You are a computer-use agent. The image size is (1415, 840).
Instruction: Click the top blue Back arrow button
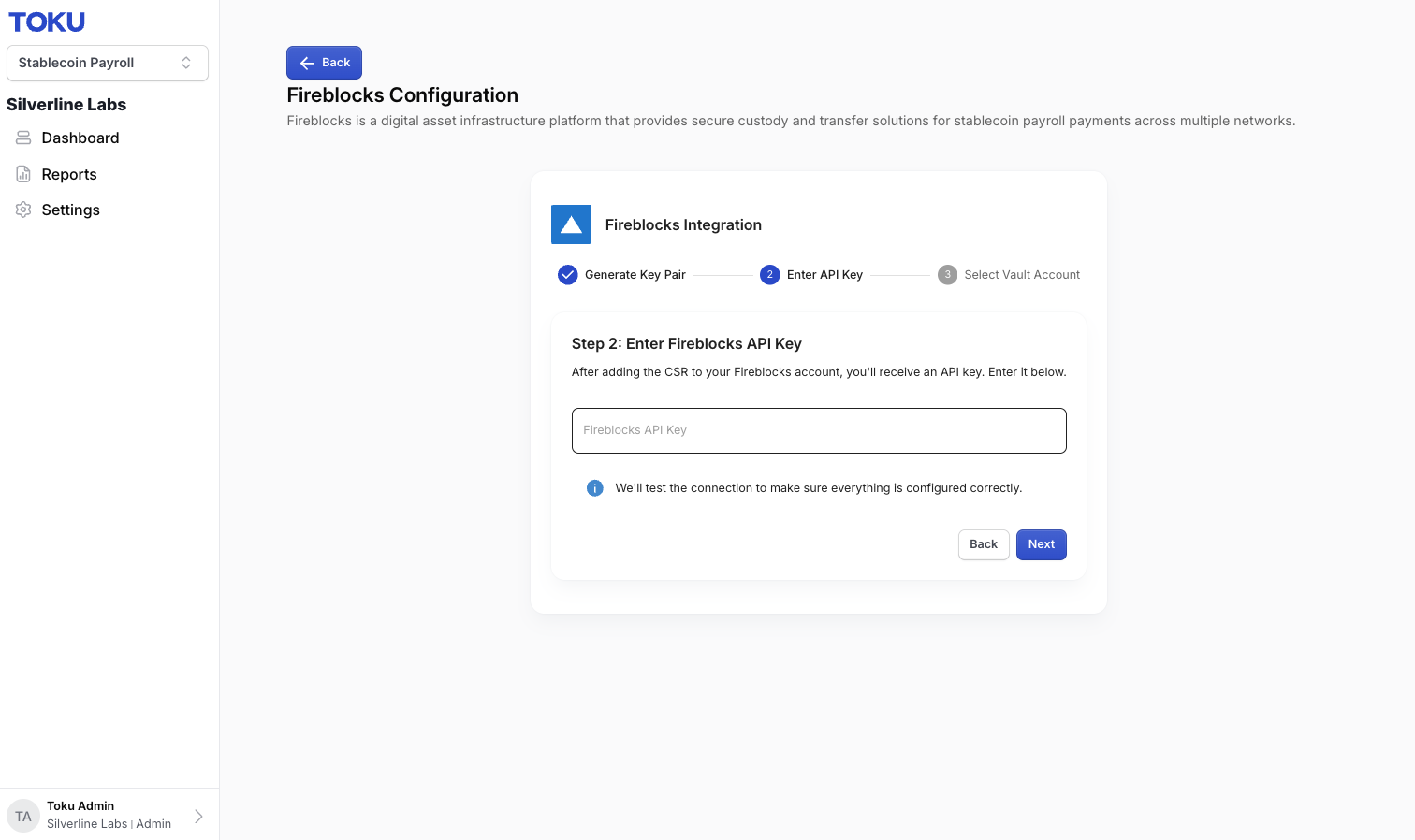click(x=324, y=63)
